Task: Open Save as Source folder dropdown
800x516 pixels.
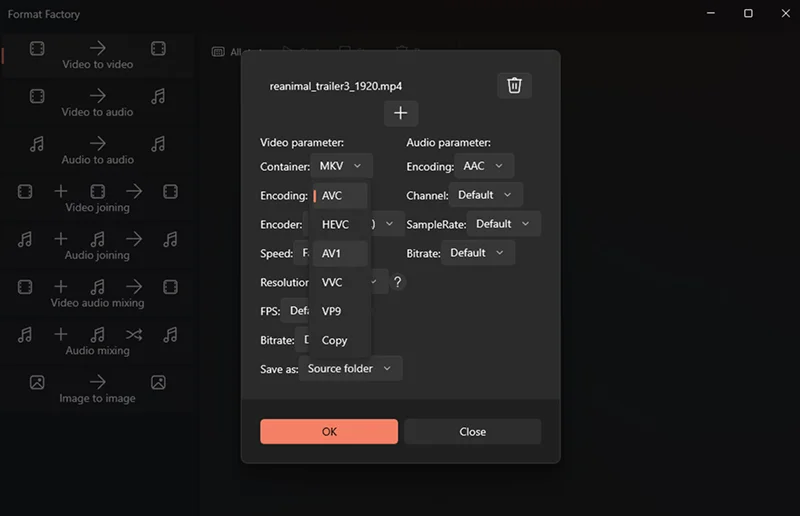Action: (351, 368)
